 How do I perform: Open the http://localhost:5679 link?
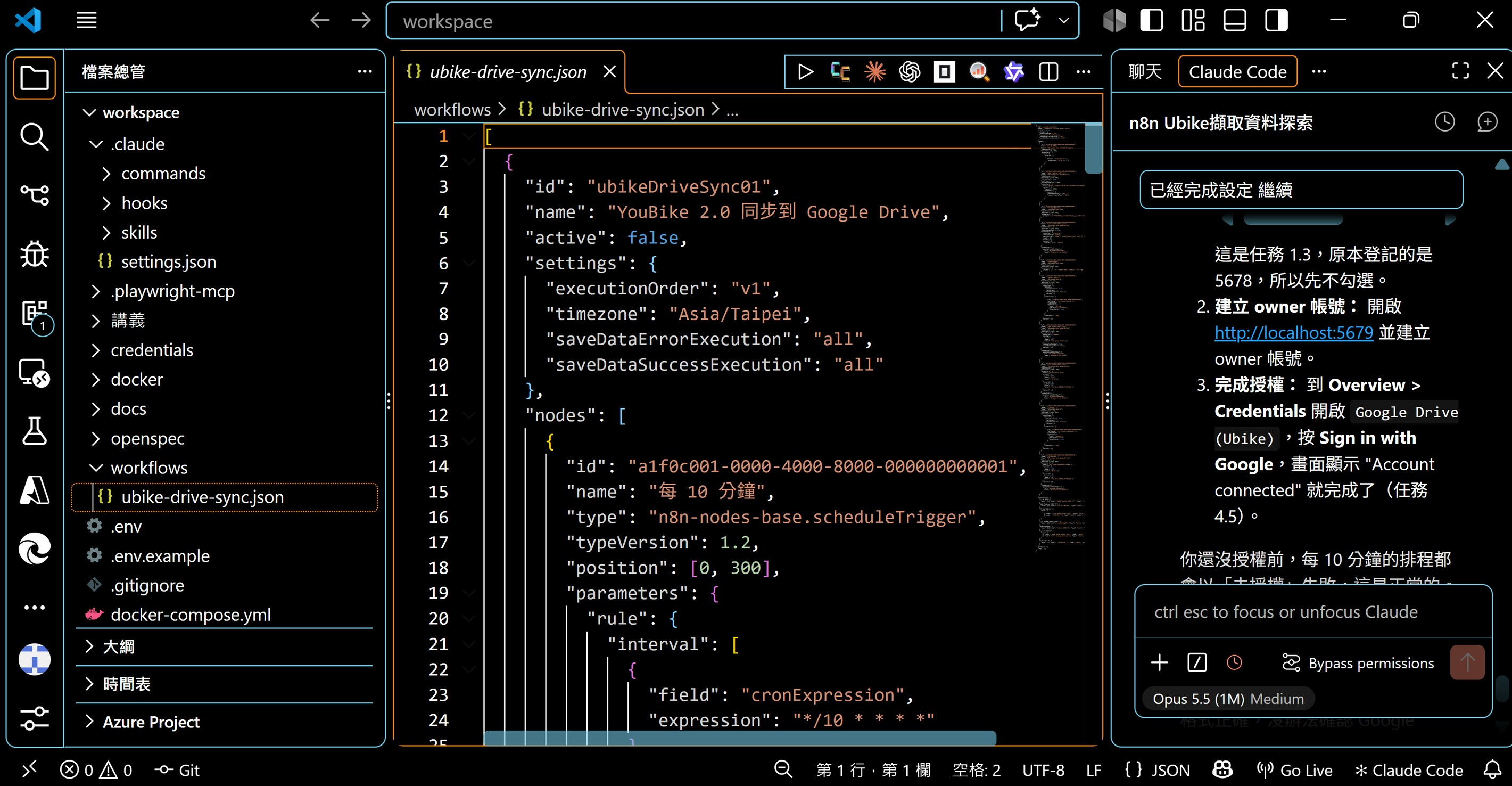click(x=1294, y=332)
